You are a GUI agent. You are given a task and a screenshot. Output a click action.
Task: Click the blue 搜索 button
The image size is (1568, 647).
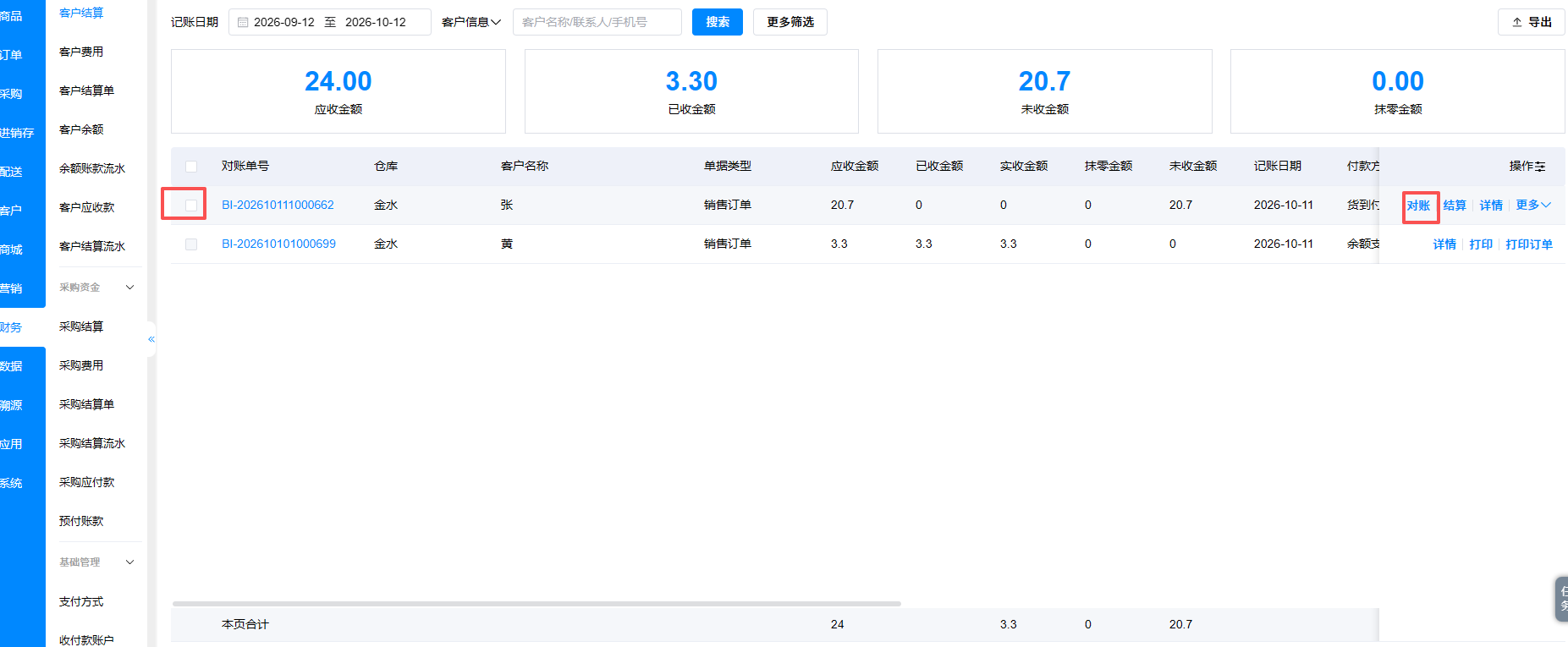coord(718,22)
